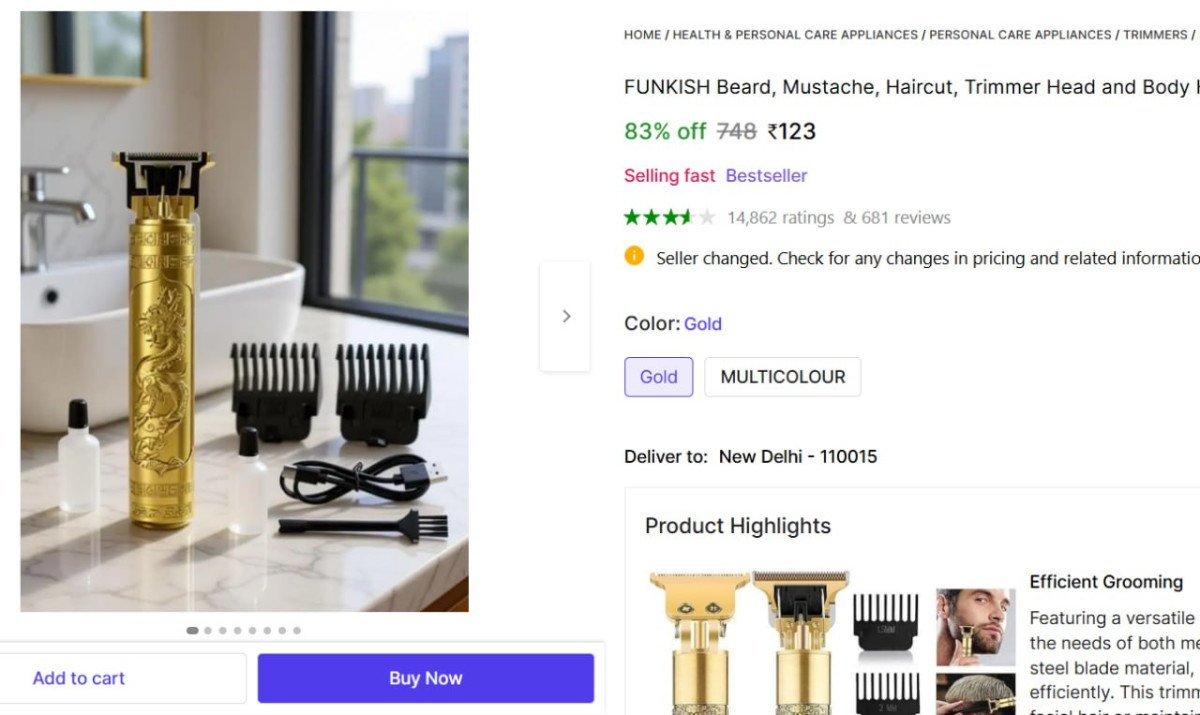Select the last carousel navigation dot

297,630
